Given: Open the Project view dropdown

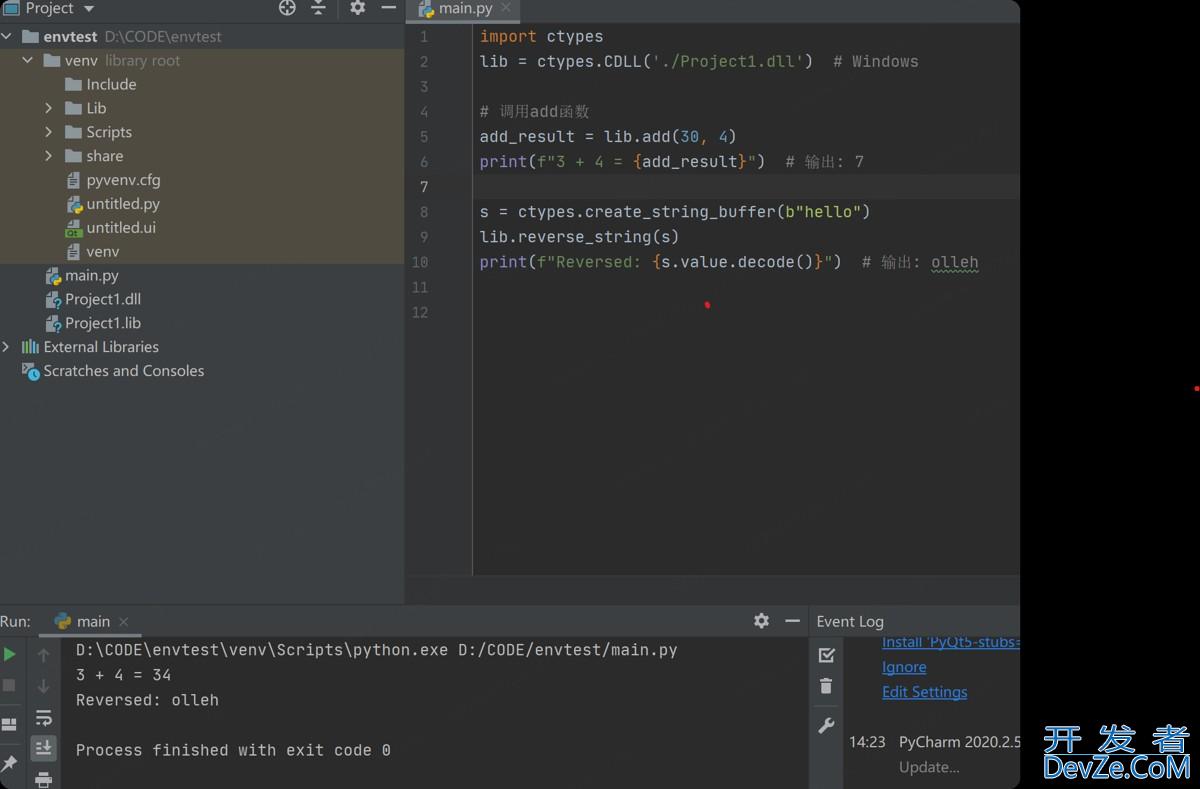Looking at the screenshot, I should (88, 9).
